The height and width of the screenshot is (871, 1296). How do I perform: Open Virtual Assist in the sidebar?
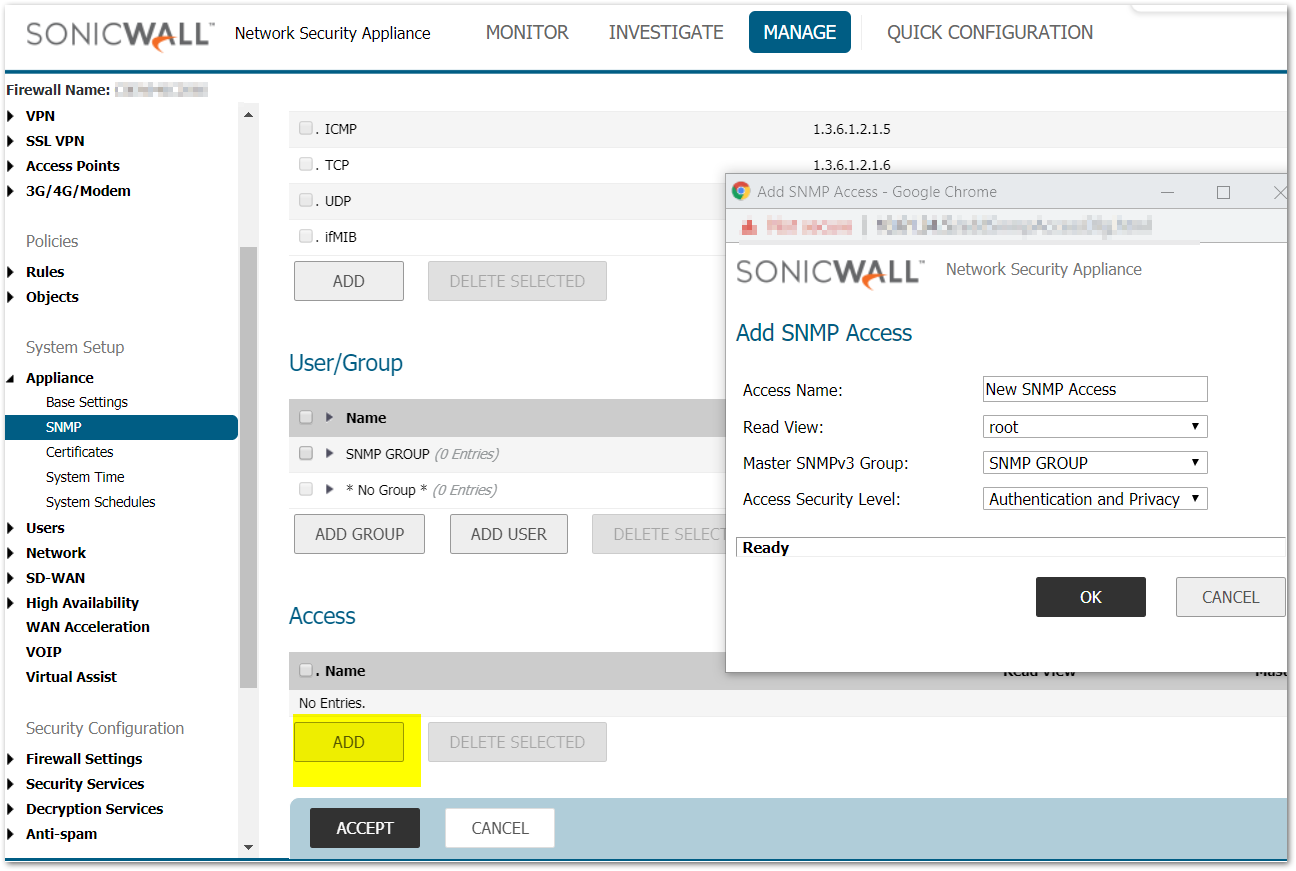coord(71,677)
